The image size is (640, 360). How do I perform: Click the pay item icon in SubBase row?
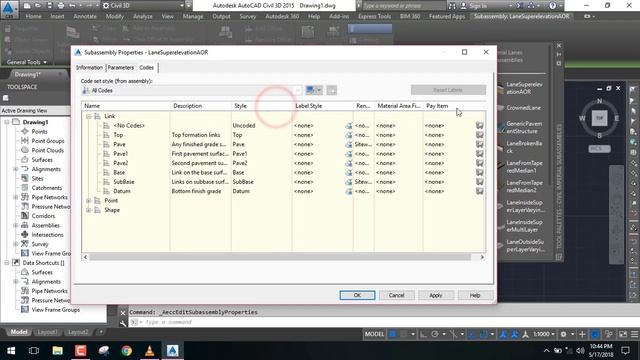pyautogui.click(x=480, y=182)
